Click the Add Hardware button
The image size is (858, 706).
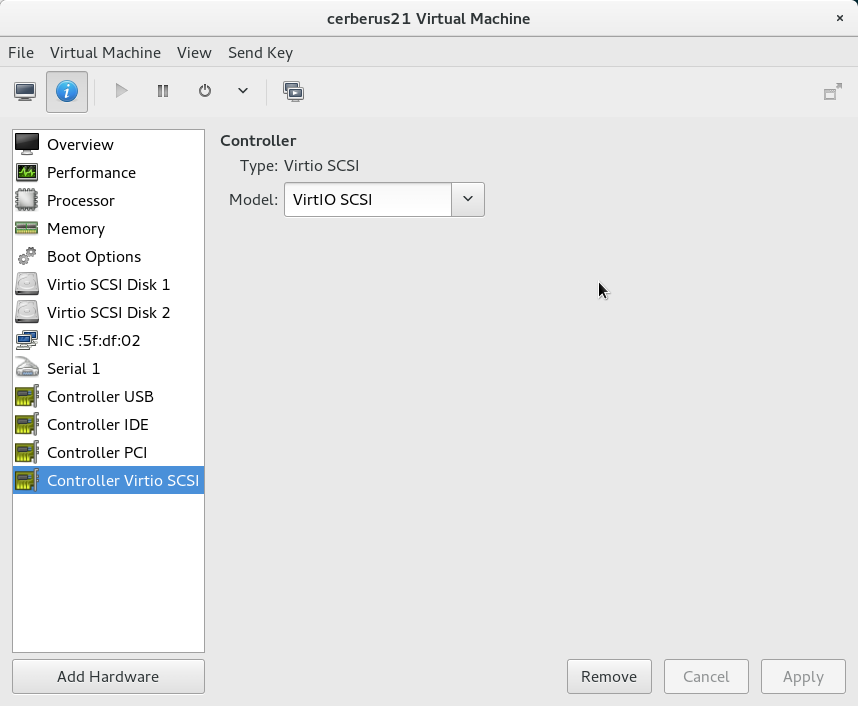point(108,677)
